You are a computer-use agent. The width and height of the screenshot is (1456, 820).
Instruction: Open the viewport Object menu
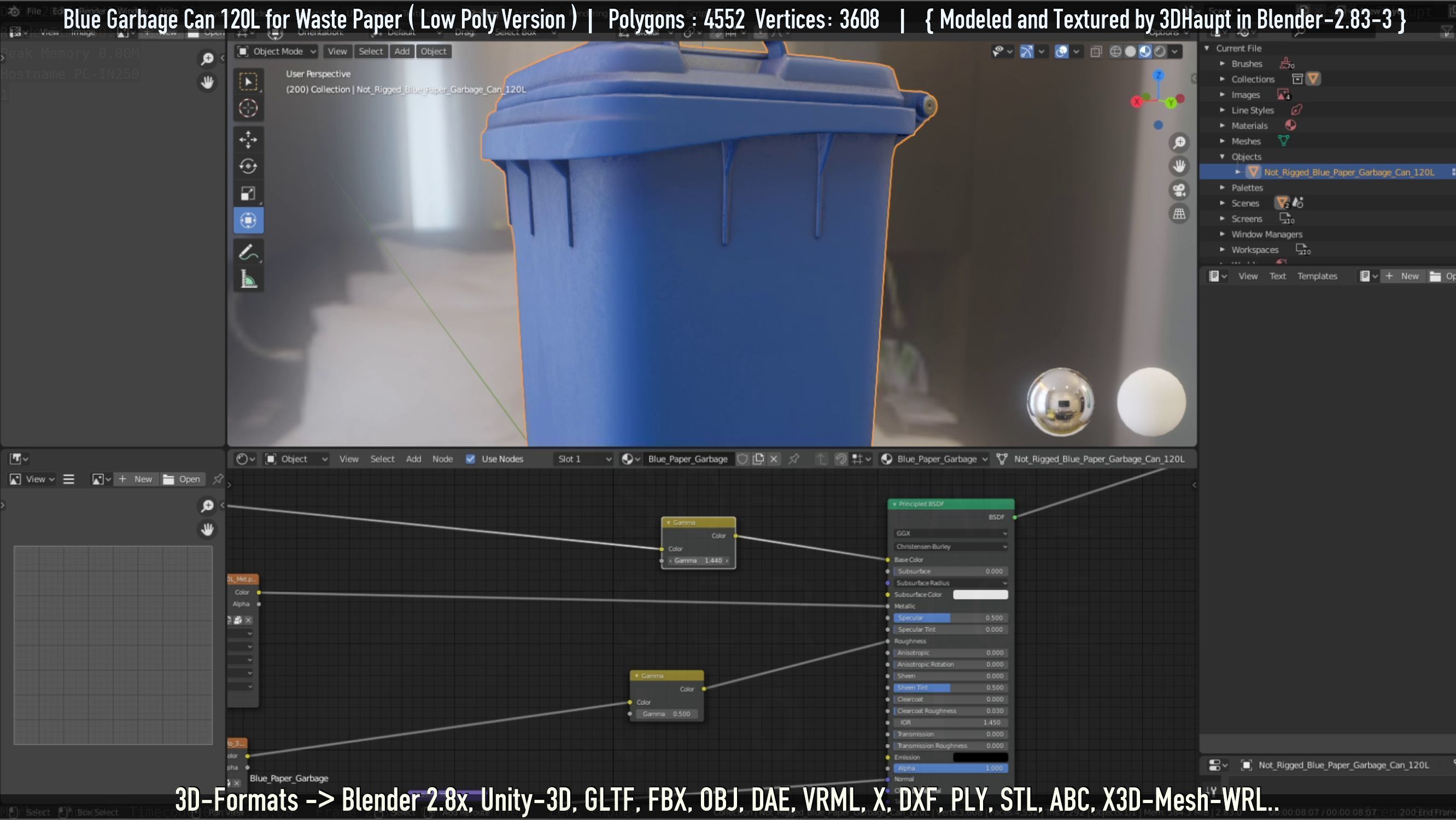(x=434, y=51)
